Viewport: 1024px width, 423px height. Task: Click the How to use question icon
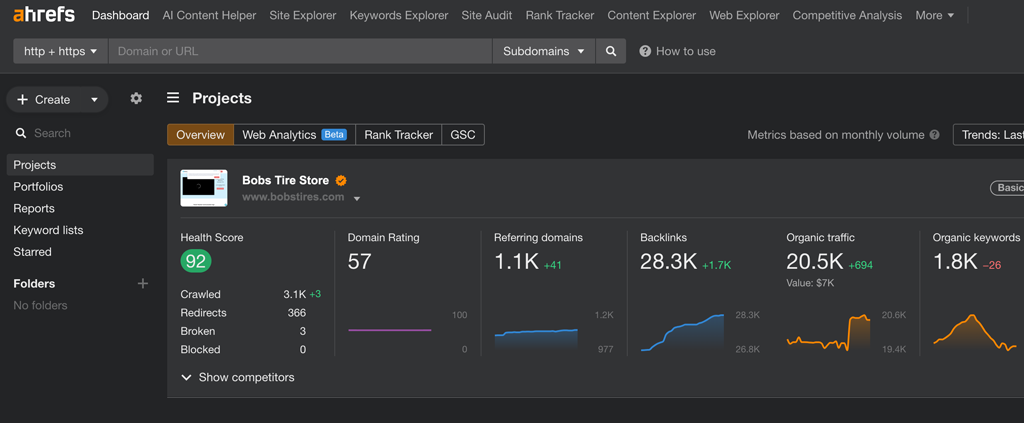pos(645,51)
